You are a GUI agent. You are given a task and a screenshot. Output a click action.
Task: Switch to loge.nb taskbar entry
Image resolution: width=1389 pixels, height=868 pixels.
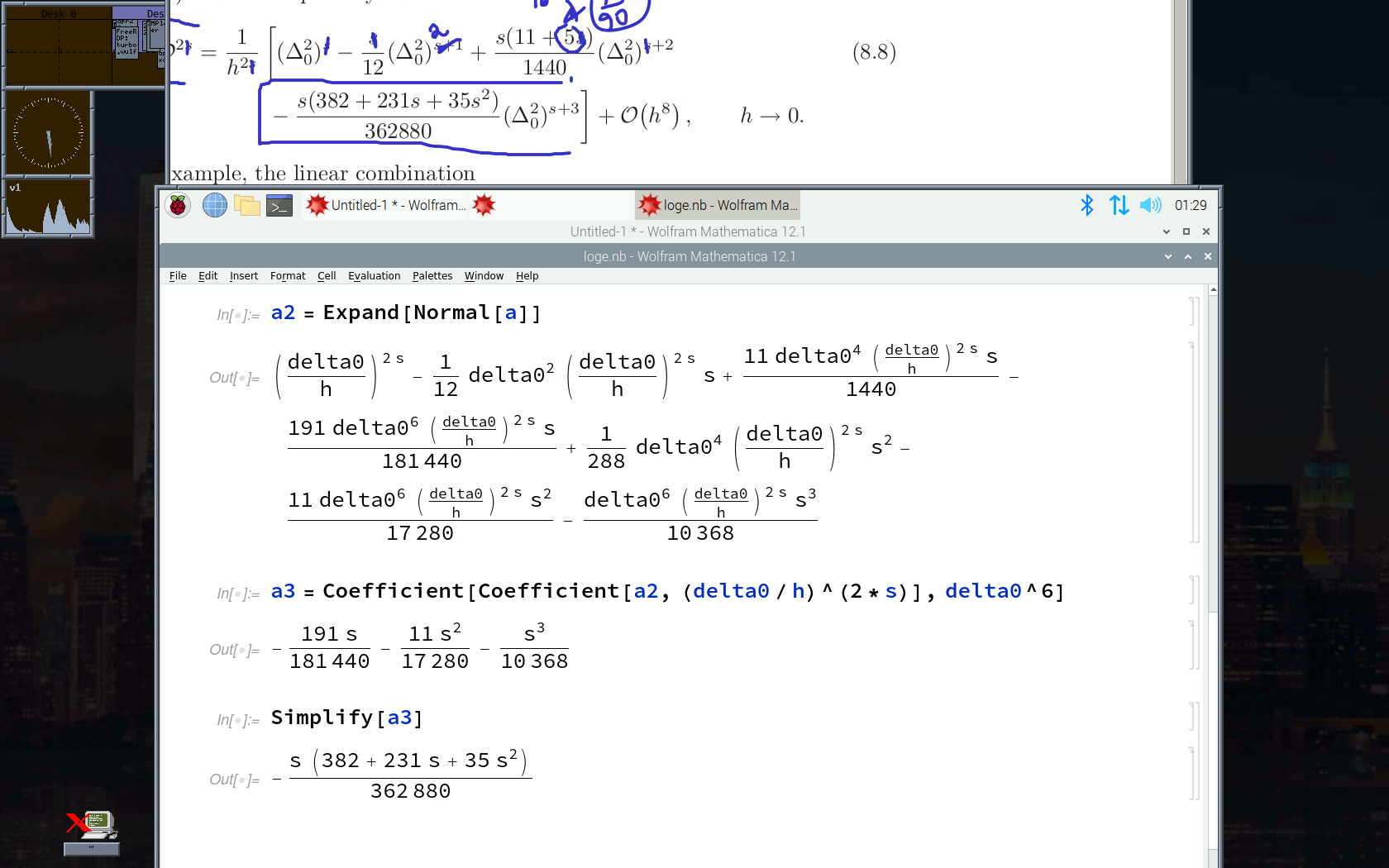coord(718,205)
